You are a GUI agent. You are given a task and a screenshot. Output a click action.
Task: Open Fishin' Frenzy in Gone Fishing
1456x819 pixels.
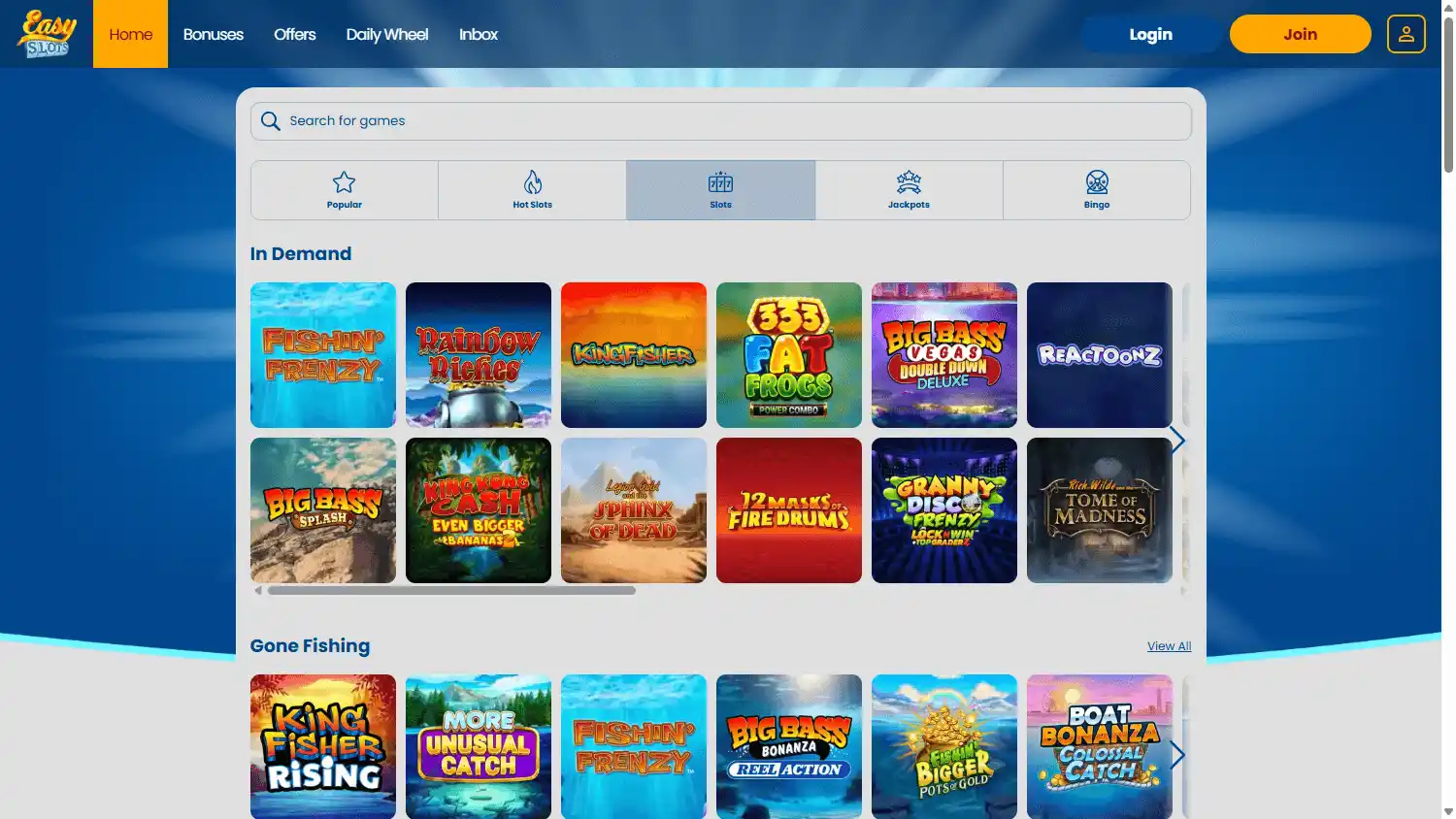click(x=634, y=746)
